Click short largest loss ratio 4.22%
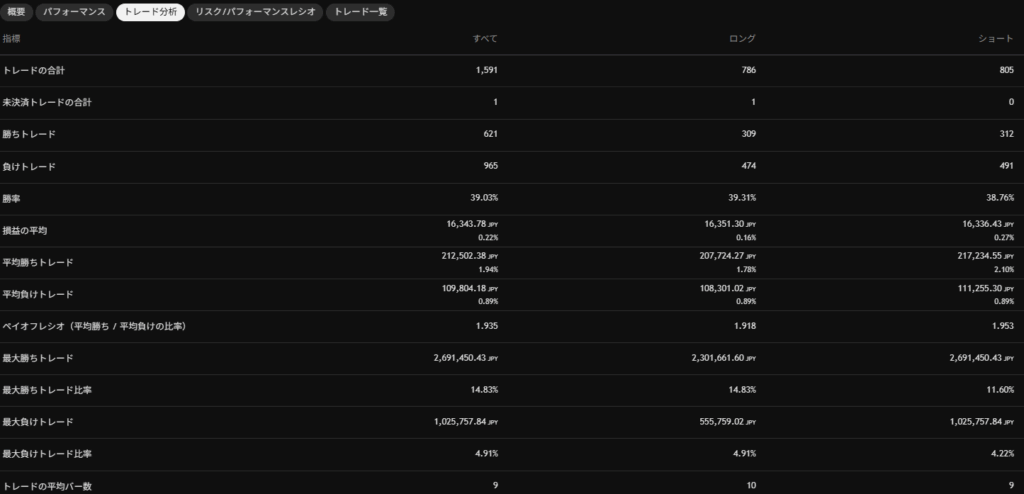The image size is (1024, 494). click(1002, 453)
